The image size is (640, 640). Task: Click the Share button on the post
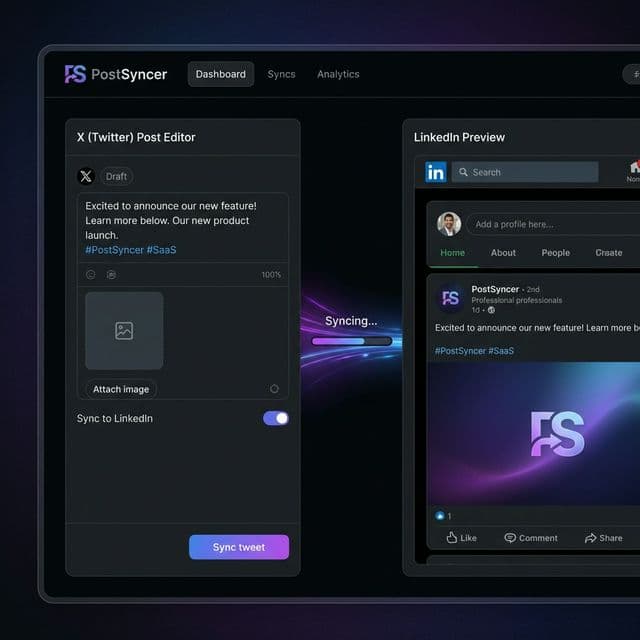pos(604,538)
